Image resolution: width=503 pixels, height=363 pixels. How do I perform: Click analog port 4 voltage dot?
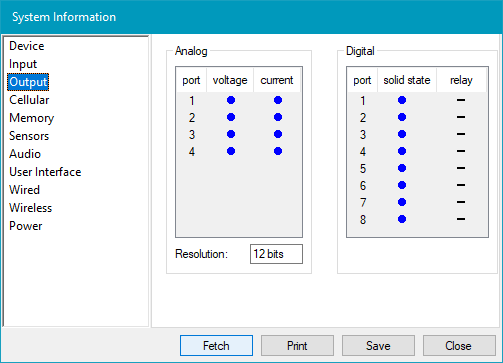231,151
